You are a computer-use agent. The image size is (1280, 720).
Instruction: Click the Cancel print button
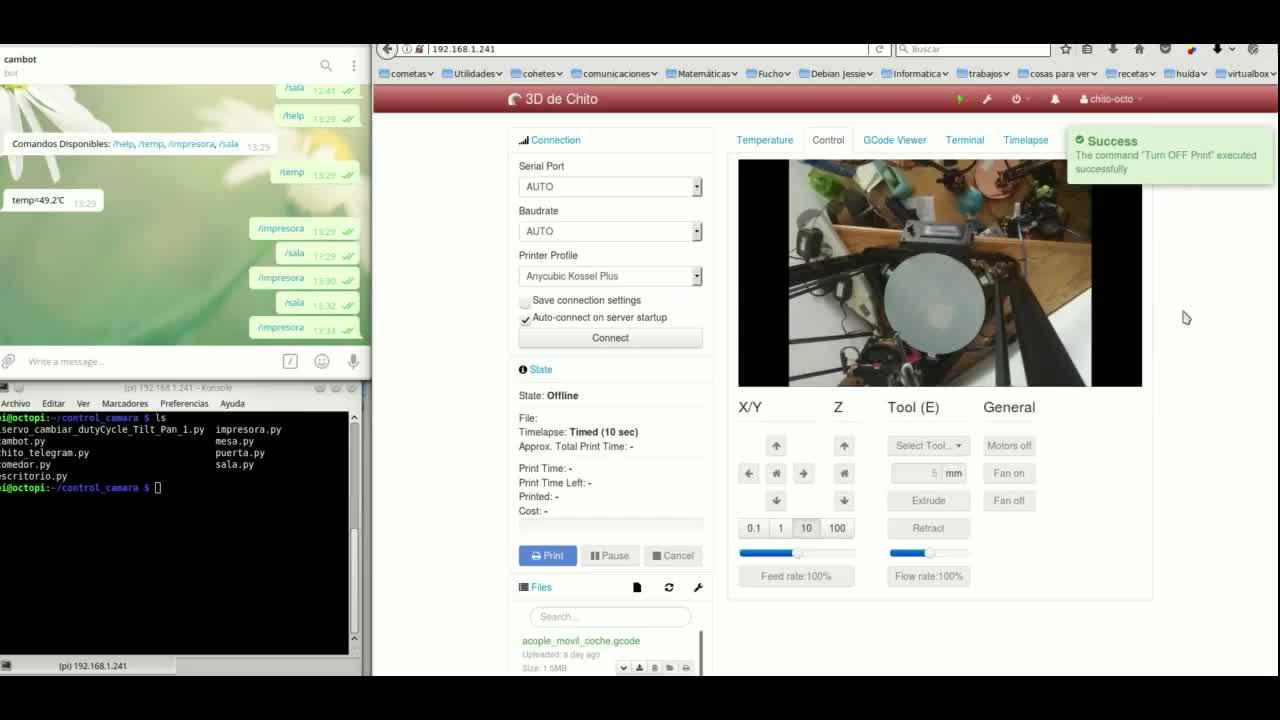(672, 556)
